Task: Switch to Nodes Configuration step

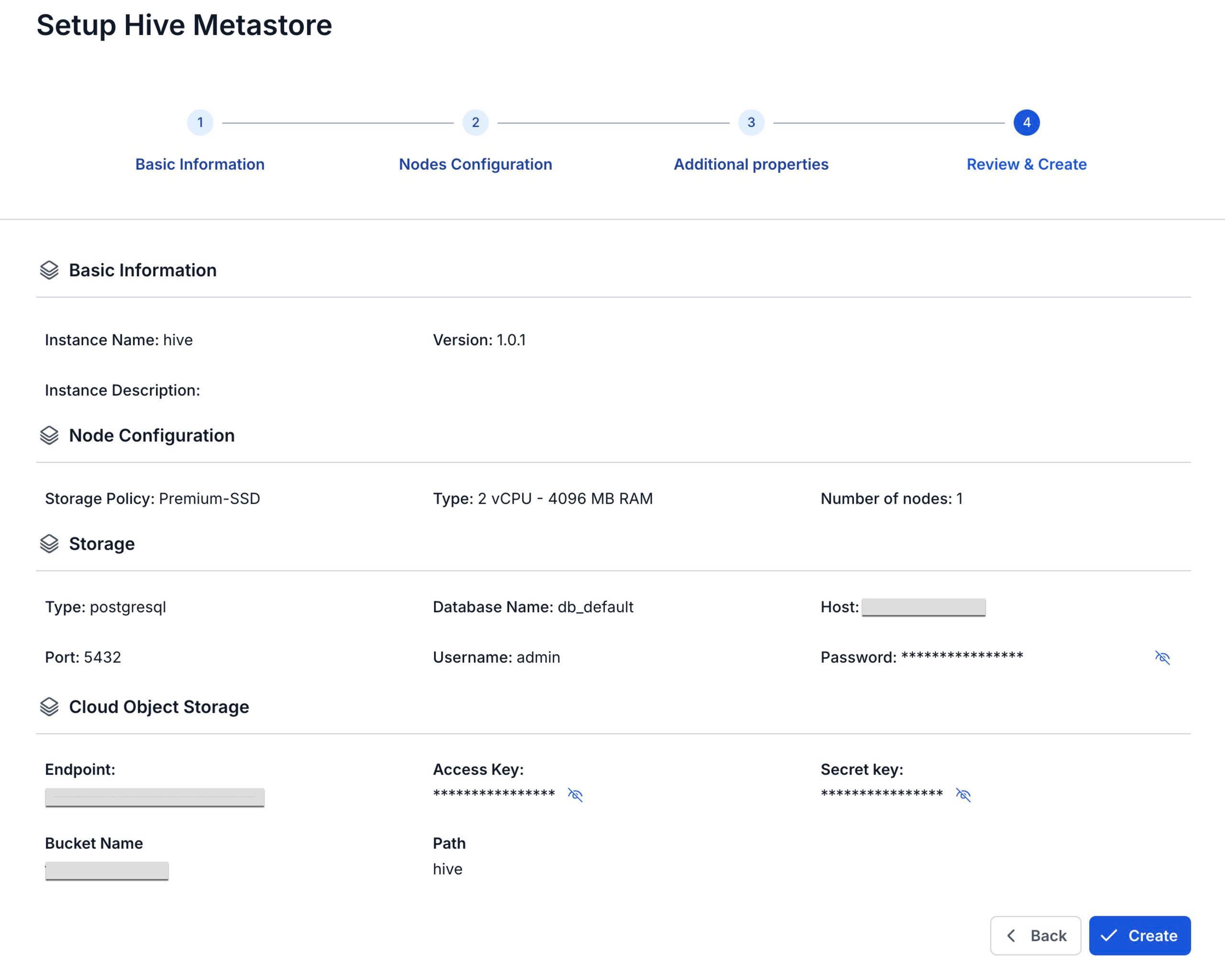Action: (x=476, y=164)
